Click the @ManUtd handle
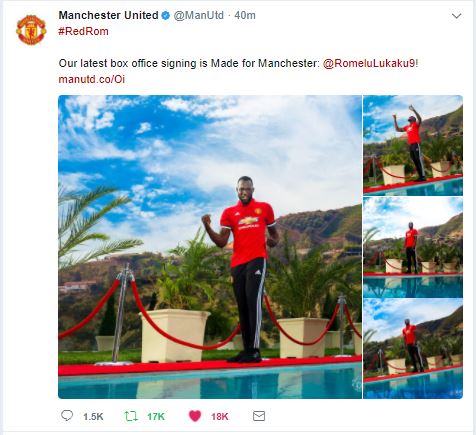The image size is (476, 435). [x=199, y=15]
